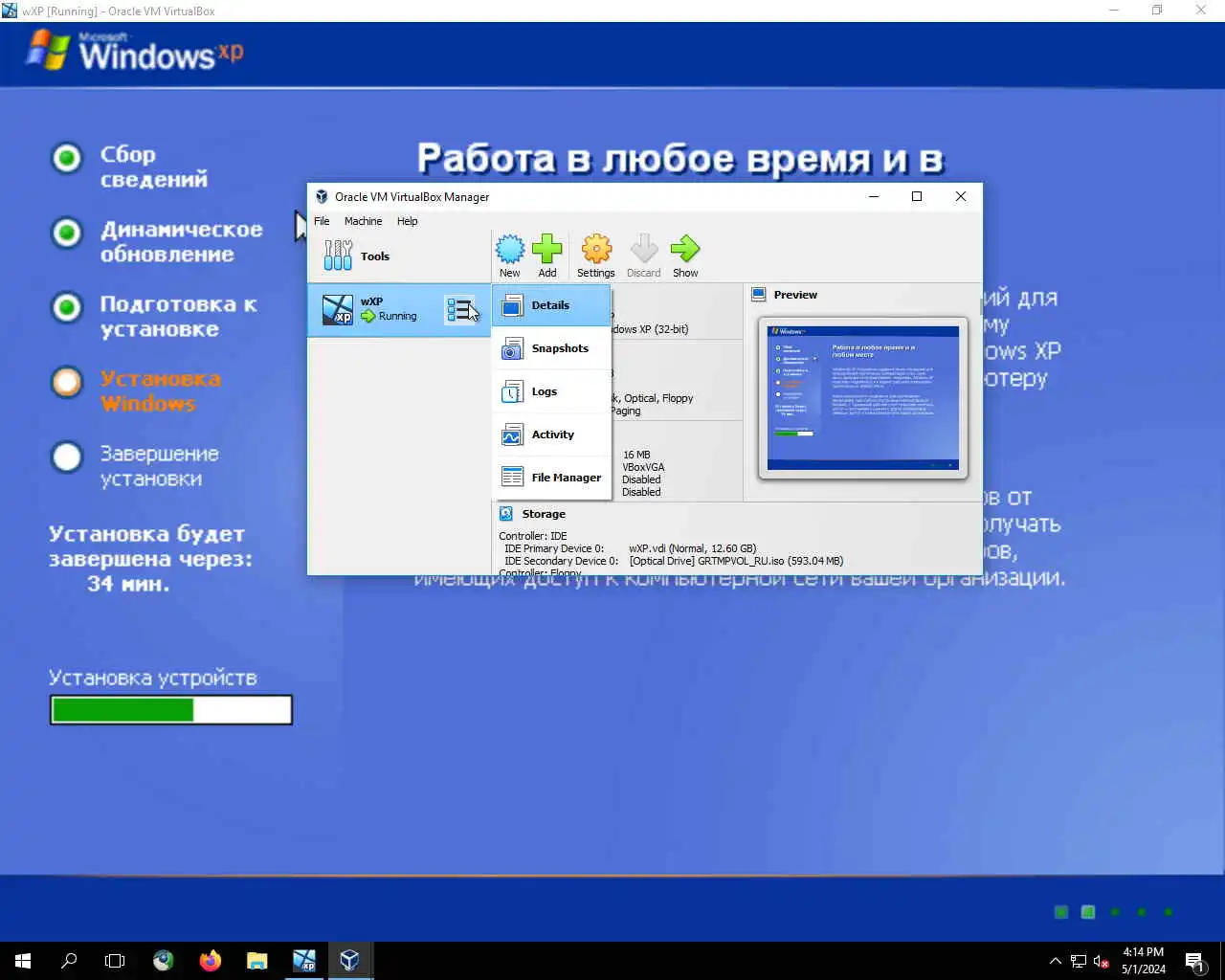The height and width of the screenshot is (980, 1225).
Task: Choose File Manager in the popup menu
Action: [551, 478]
